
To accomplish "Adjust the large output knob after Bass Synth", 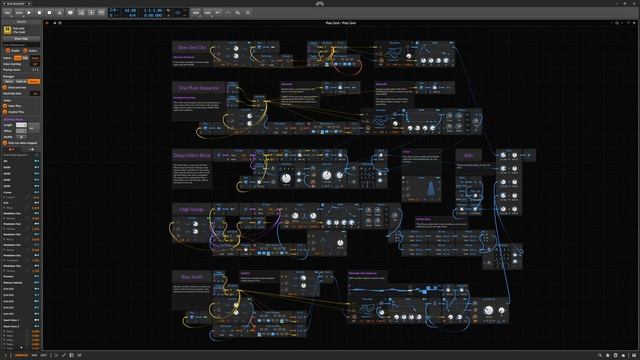I will point(489,311).
